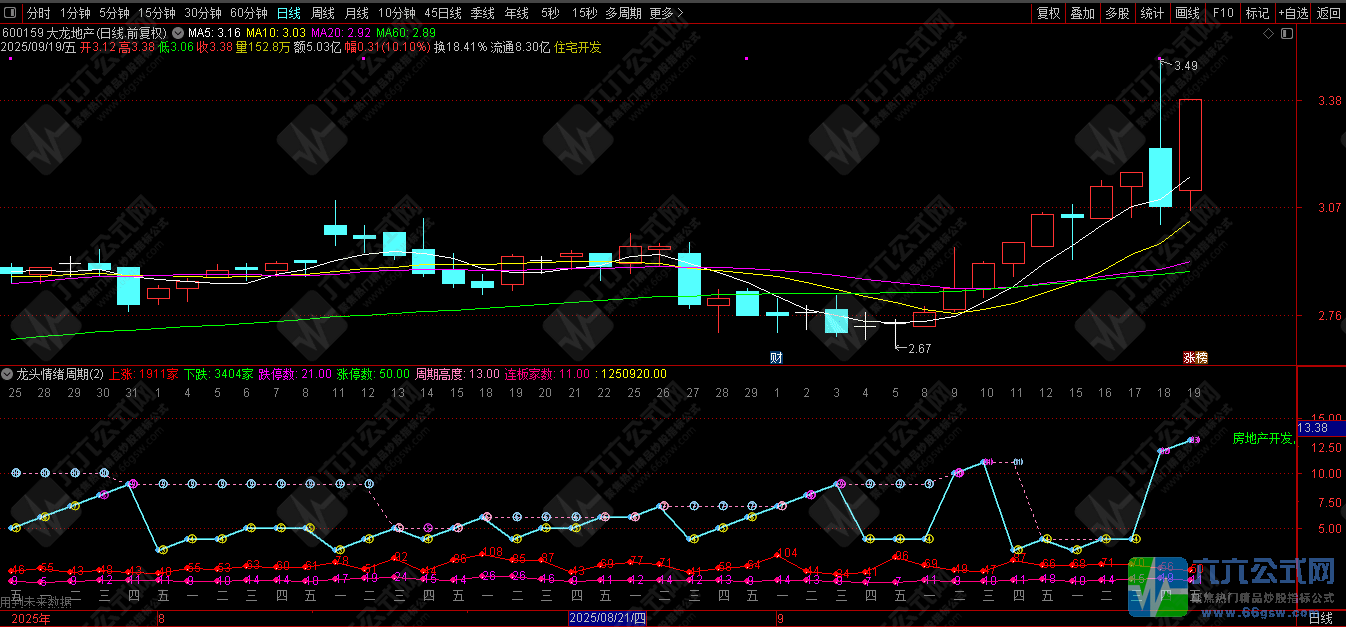Click the 住宅开发 sector link
This screenshot has height=627, width=1346.
578,47
